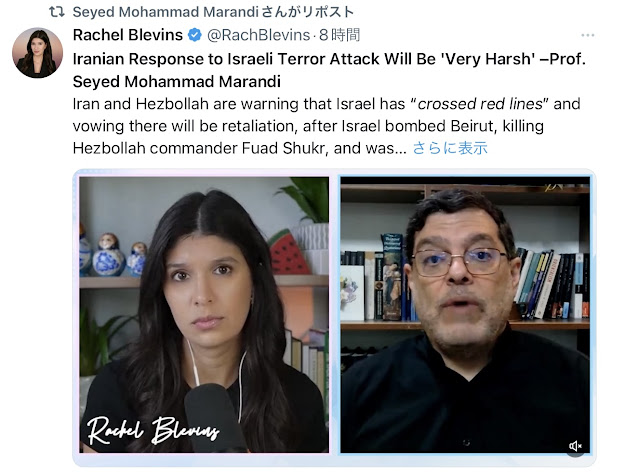Viewport: 639px width, 474px height.
Task: Play video by clicking the woman's panel
Action: [x=204, y=315]
